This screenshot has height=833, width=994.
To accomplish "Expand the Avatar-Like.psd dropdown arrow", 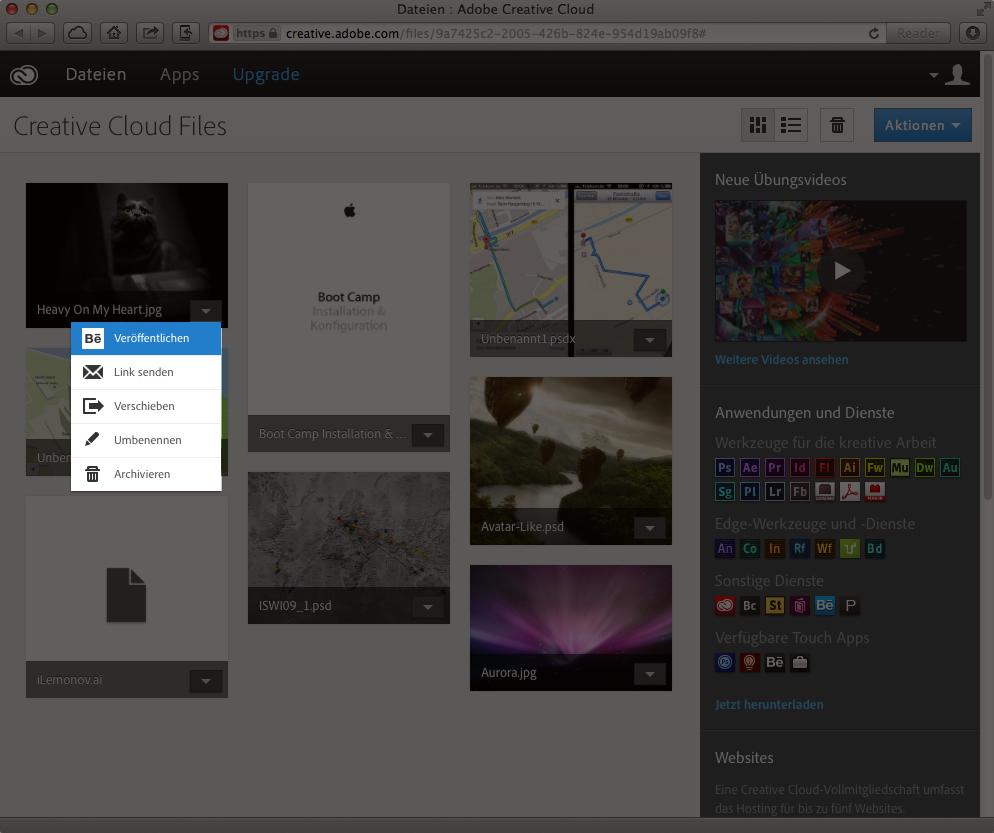I will [x=650, y=527].
